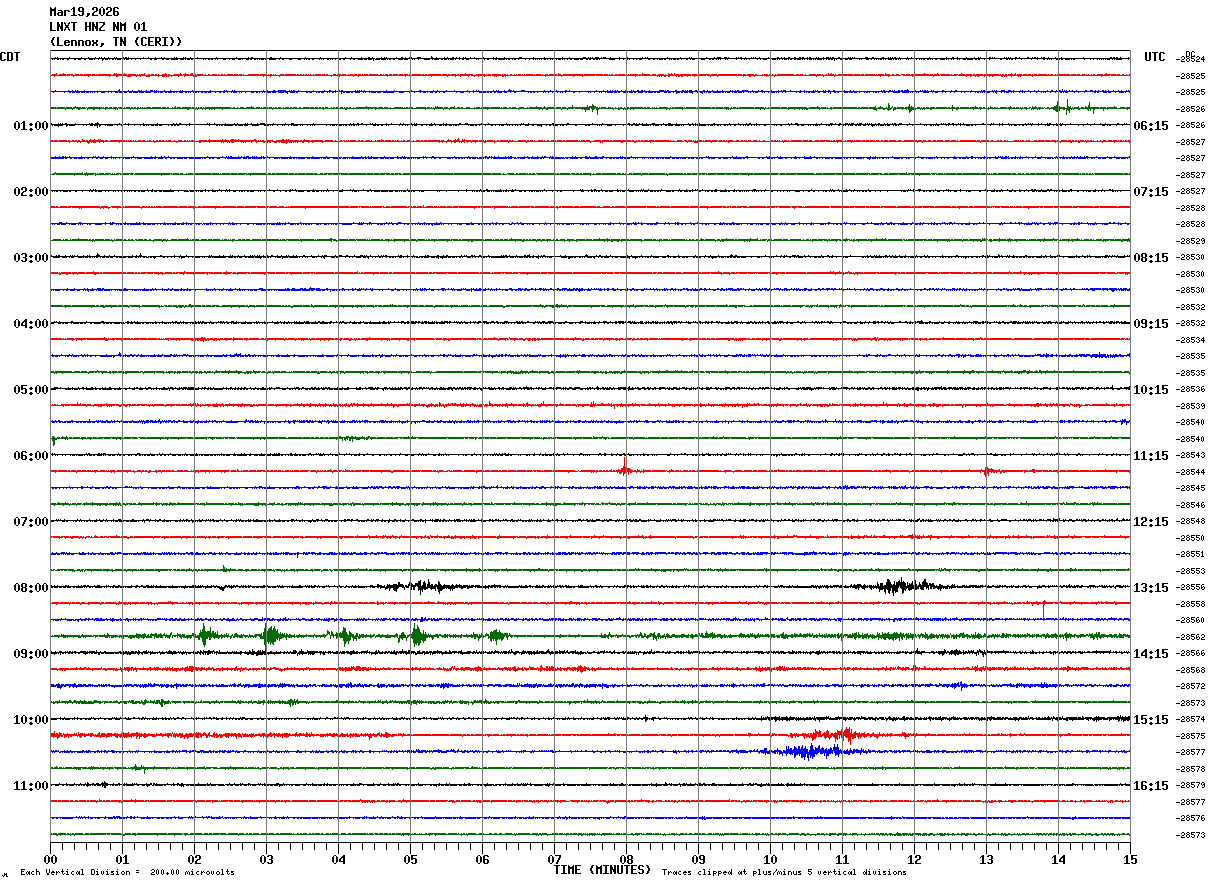Select the DC offset value -28562

pyautogui.click(x=1190, y=637)
